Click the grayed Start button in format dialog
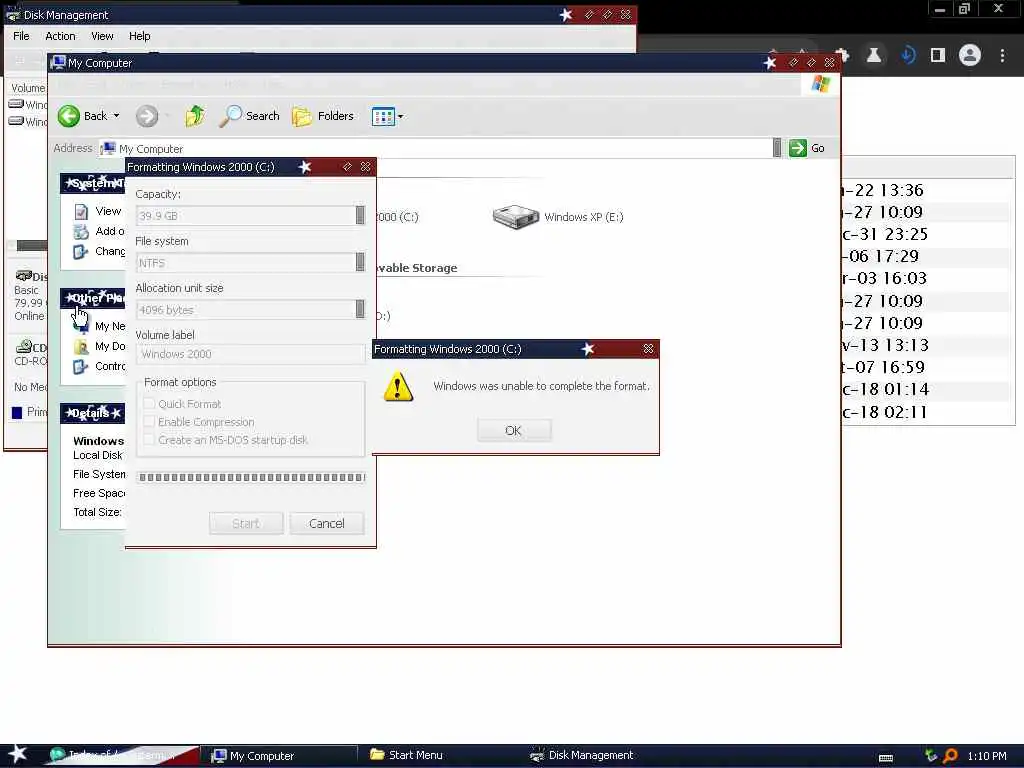The height and width of the screenshot is (768, 1024). pos(246,523)
